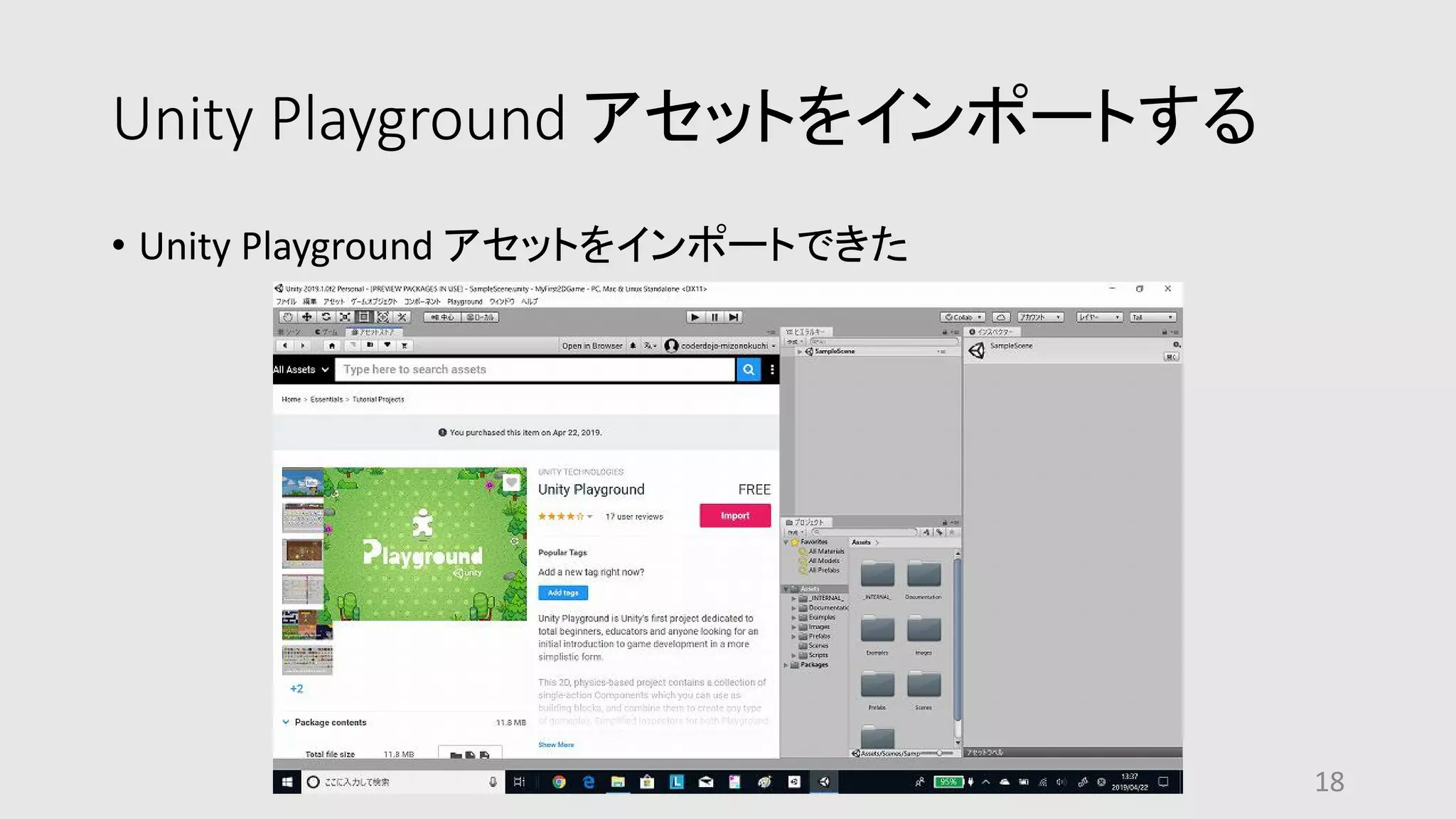The height and width of the screenshot is (819, 1456).
Task: Click the Step frame button
Action: tap(734, 317)
